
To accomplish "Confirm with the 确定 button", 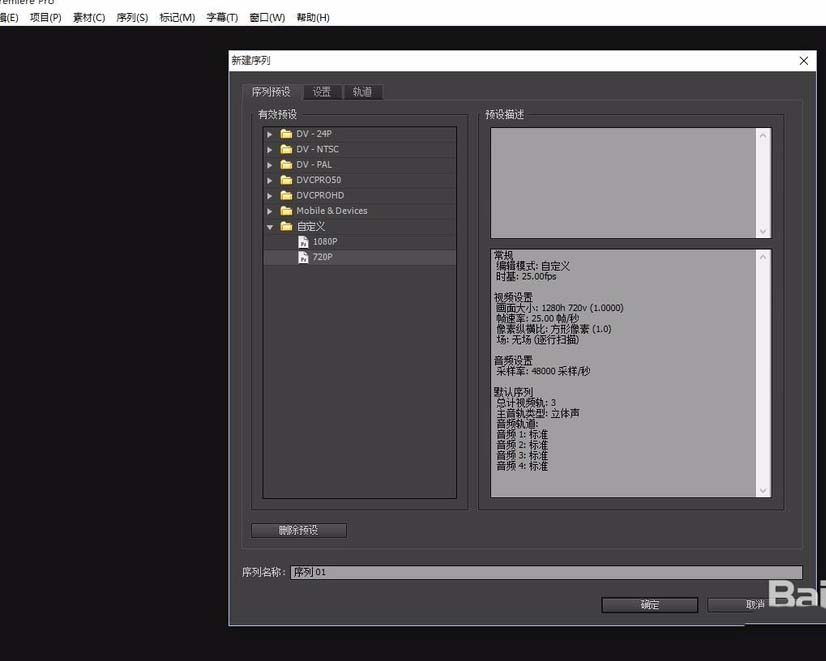I will click(650, 605).
